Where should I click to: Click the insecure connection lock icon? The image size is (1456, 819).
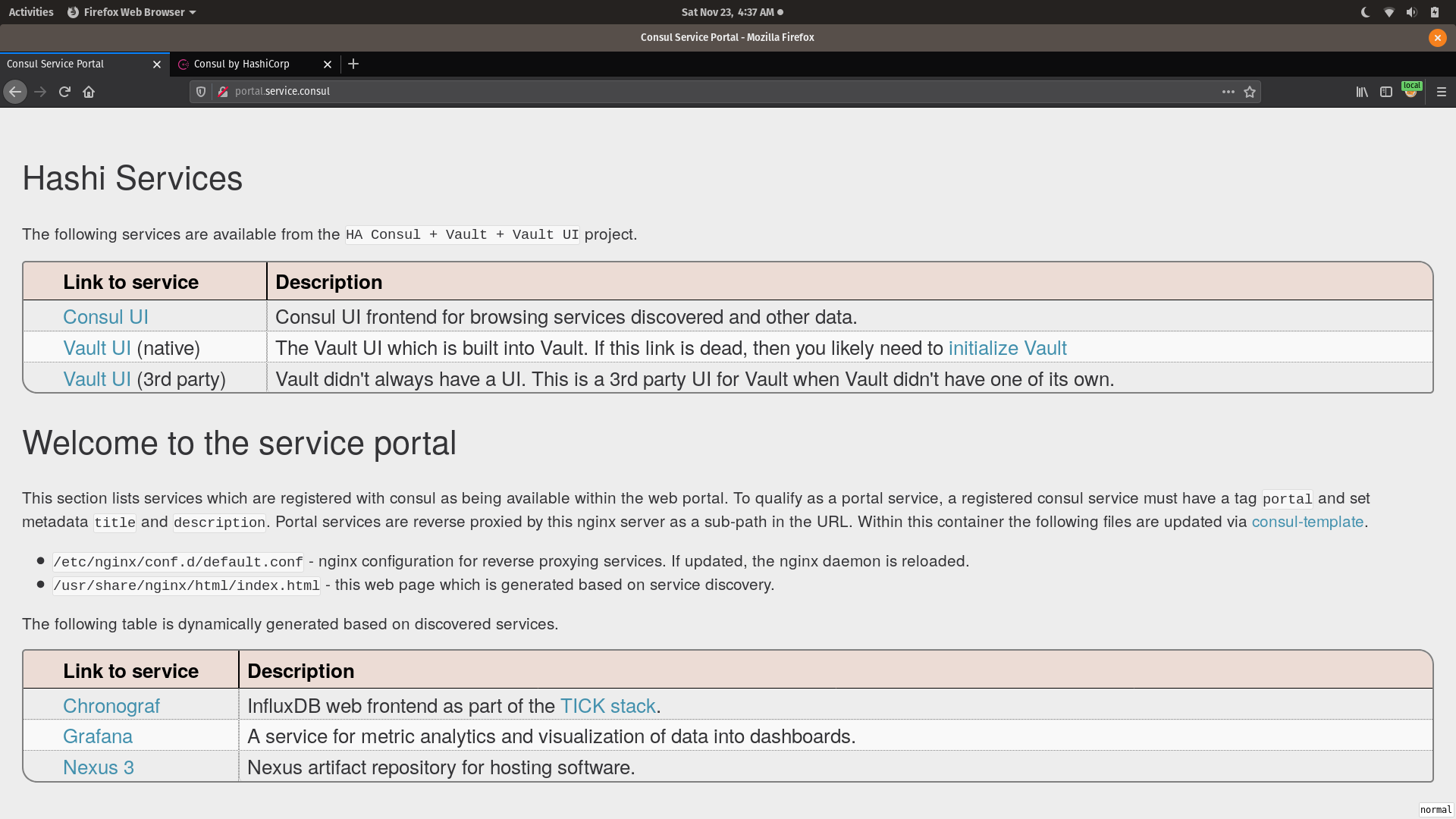pyautogui.click(x=223, y=92)
